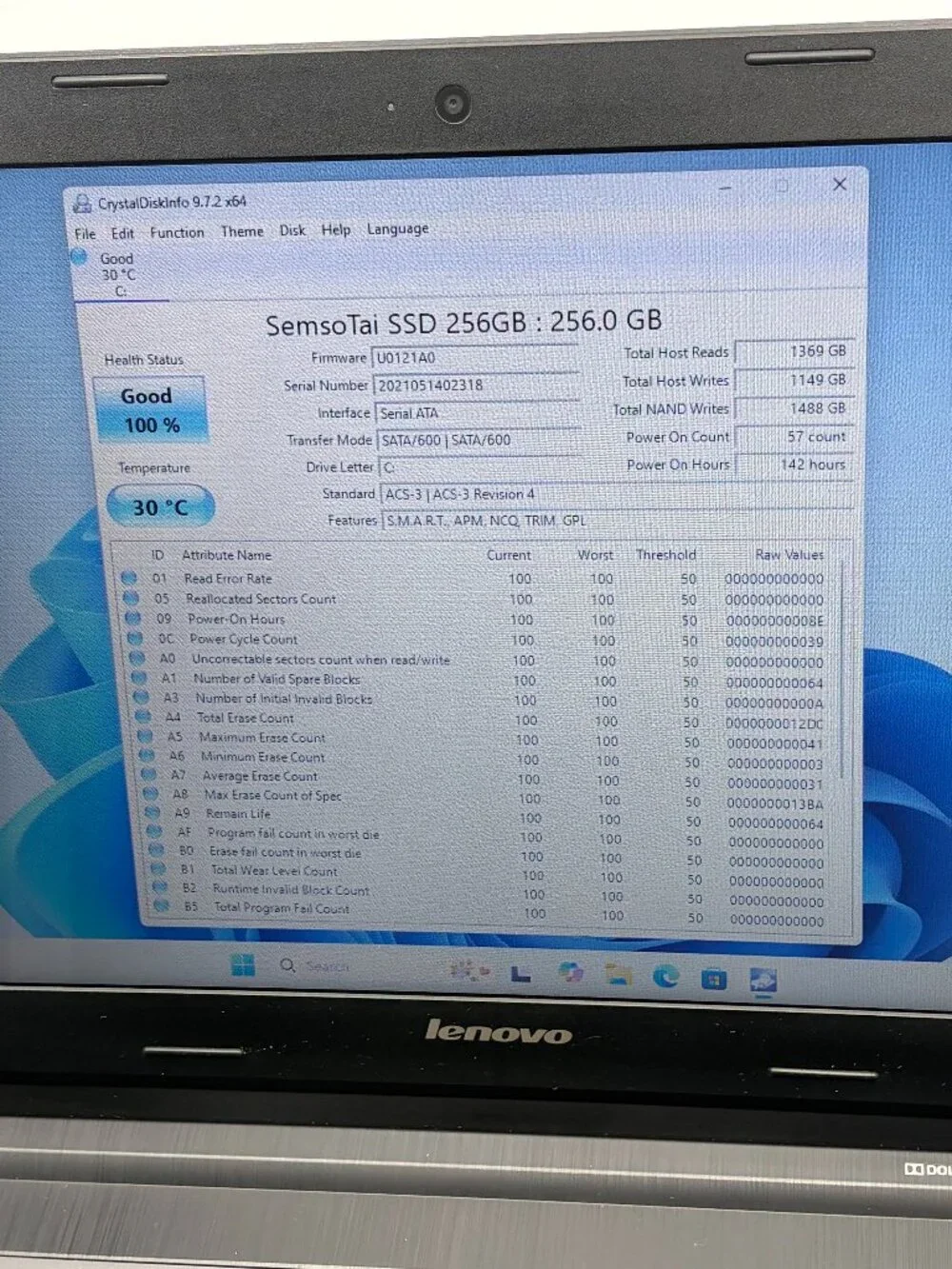The image size is (952, 1269).
Task: Click the status icon for Remain Life
Action: point(152,813)
